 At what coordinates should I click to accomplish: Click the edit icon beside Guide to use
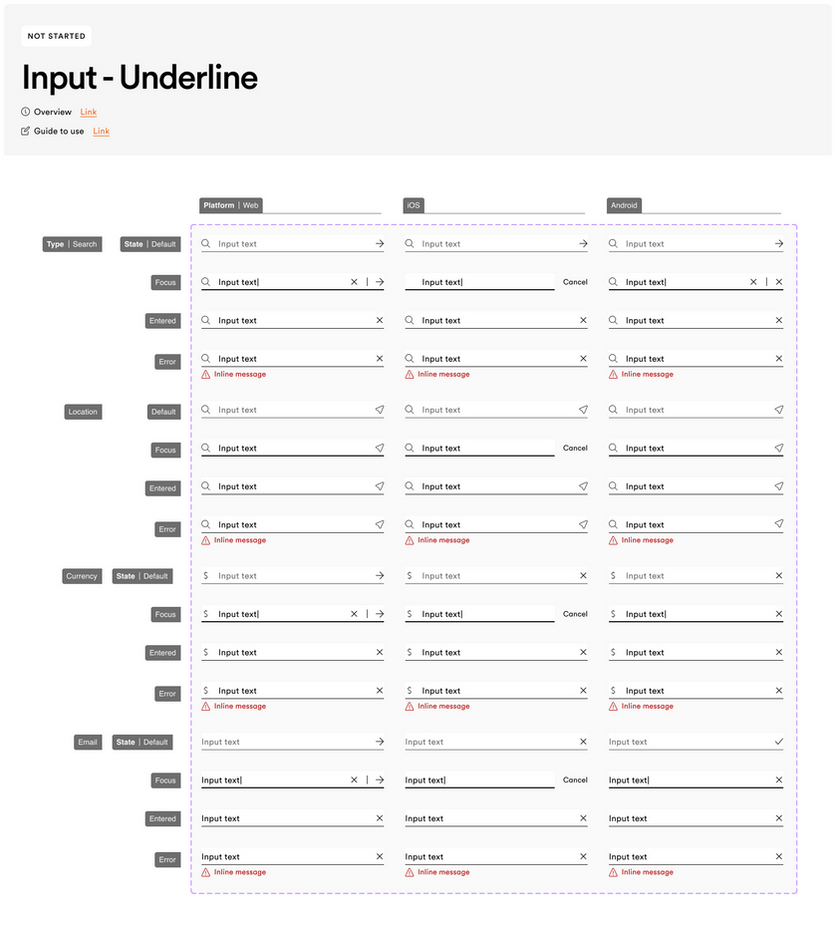(x=26, y=131)
